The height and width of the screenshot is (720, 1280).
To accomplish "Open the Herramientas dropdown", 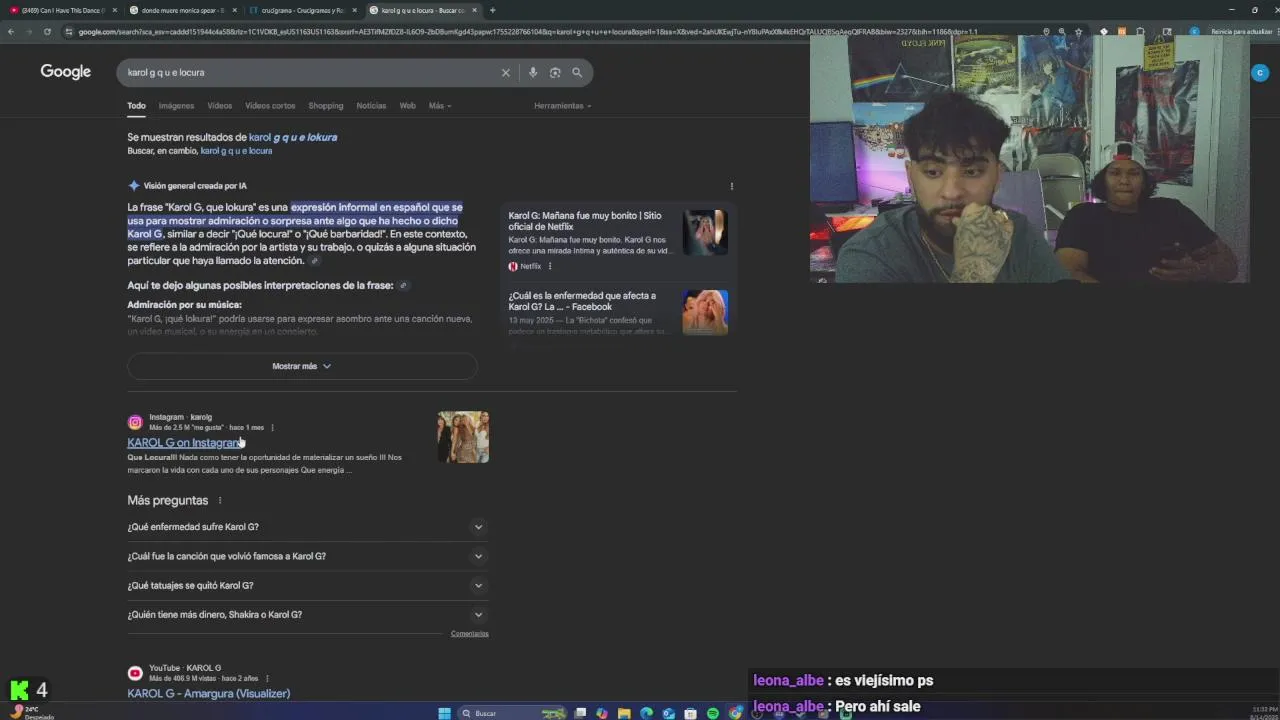I will pos(562,105).
